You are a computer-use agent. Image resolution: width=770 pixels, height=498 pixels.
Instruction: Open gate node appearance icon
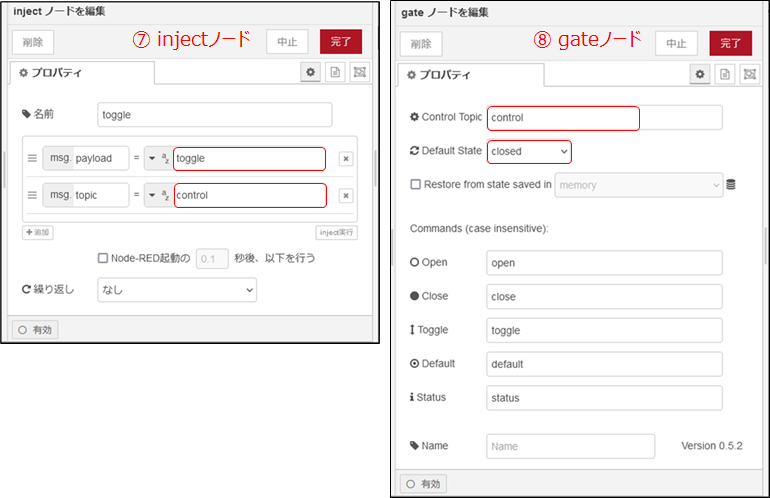(x=748, y=75)
